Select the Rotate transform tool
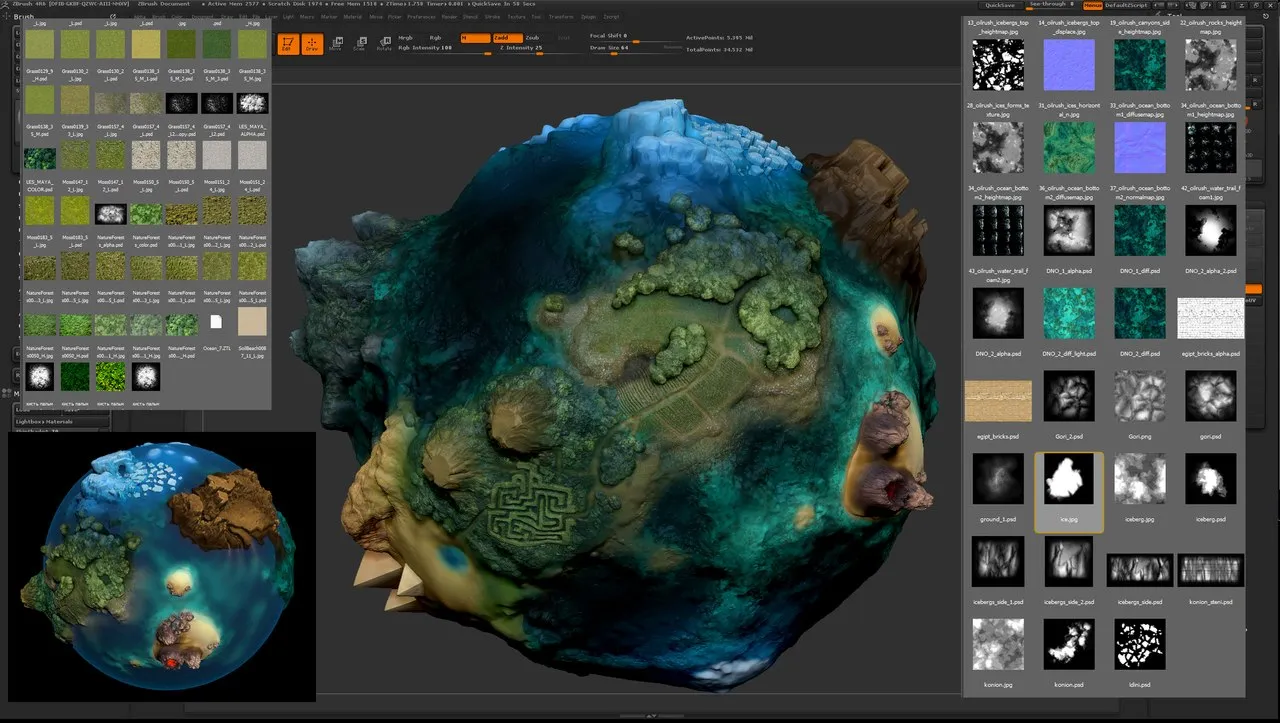Screen dimensions: 1280x723 coord(384,44)
